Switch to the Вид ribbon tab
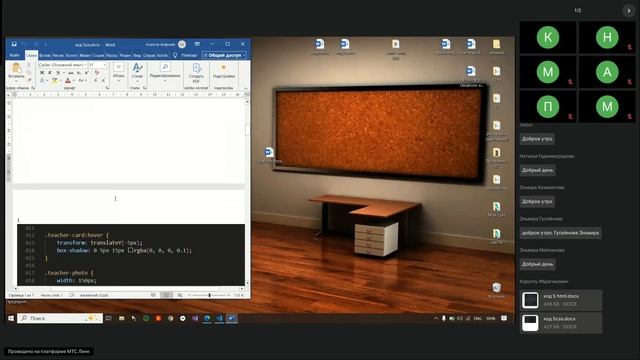This screenshot has height=360, width=640. [137, 55]
